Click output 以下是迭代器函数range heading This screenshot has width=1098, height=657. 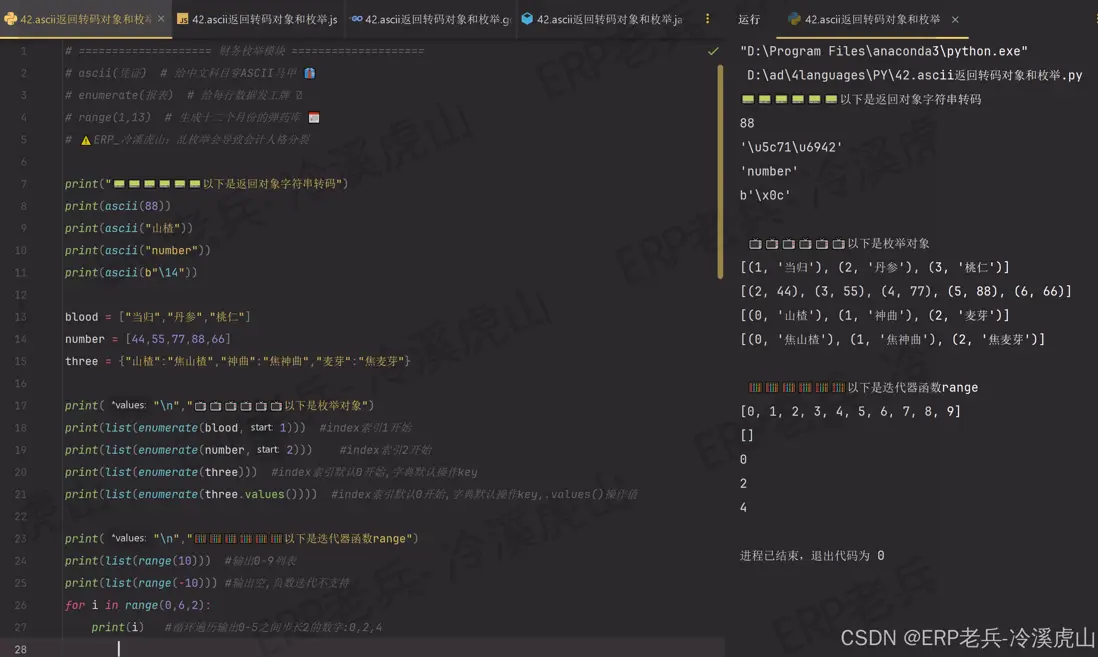coord(863,387)
